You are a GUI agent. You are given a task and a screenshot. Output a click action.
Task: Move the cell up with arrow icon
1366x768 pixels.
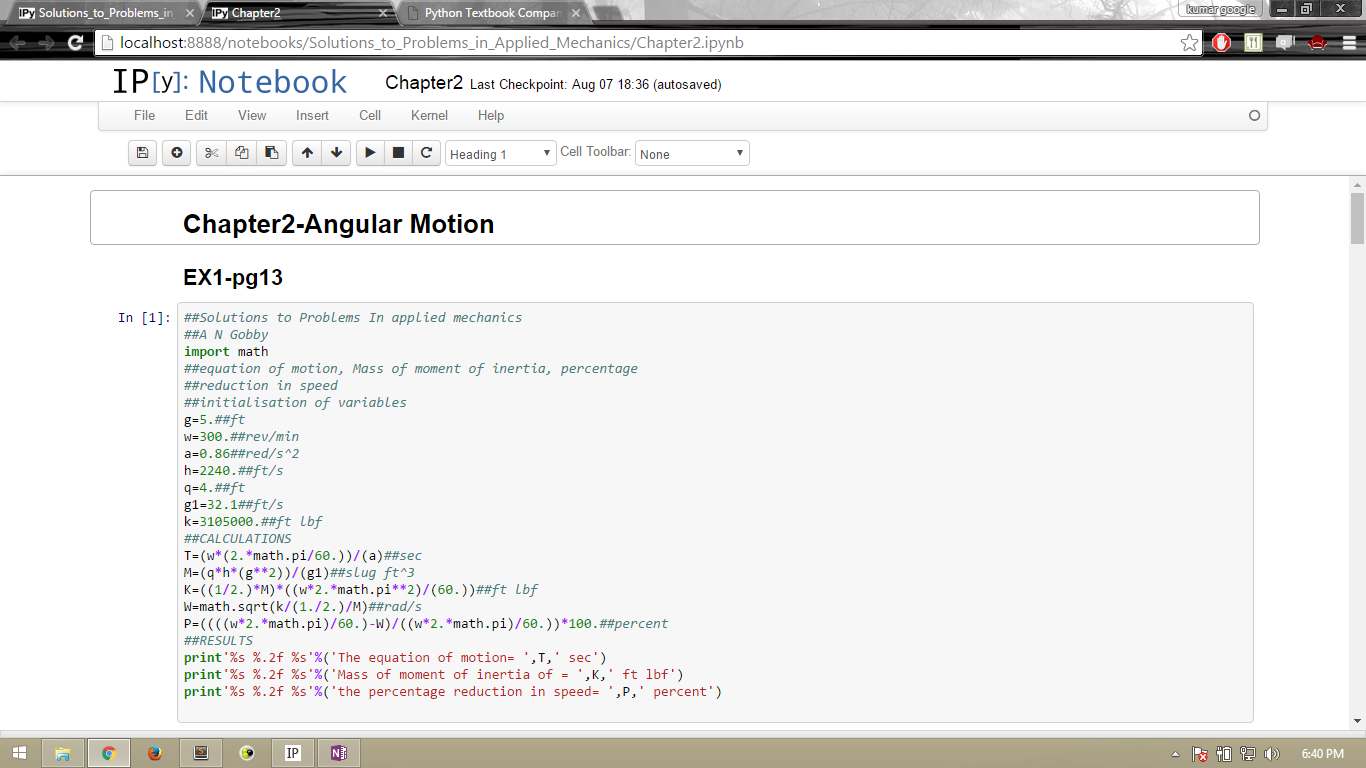click(x=307, y=153)
